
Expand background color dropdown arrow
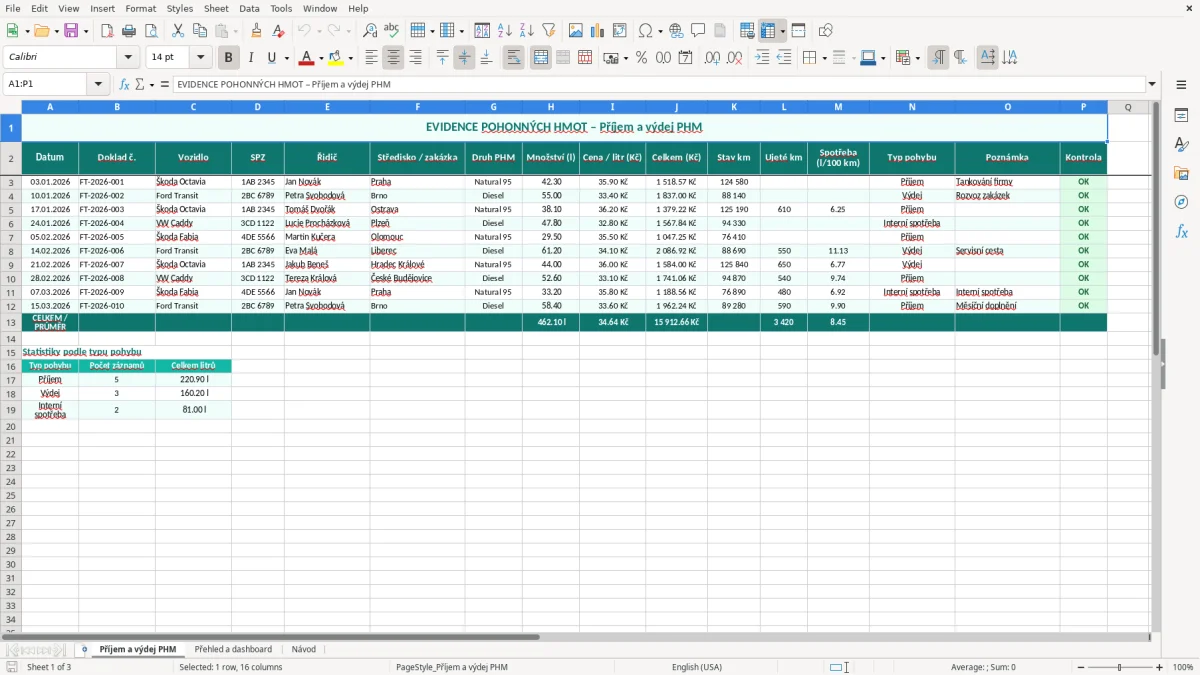click(350, 58)
